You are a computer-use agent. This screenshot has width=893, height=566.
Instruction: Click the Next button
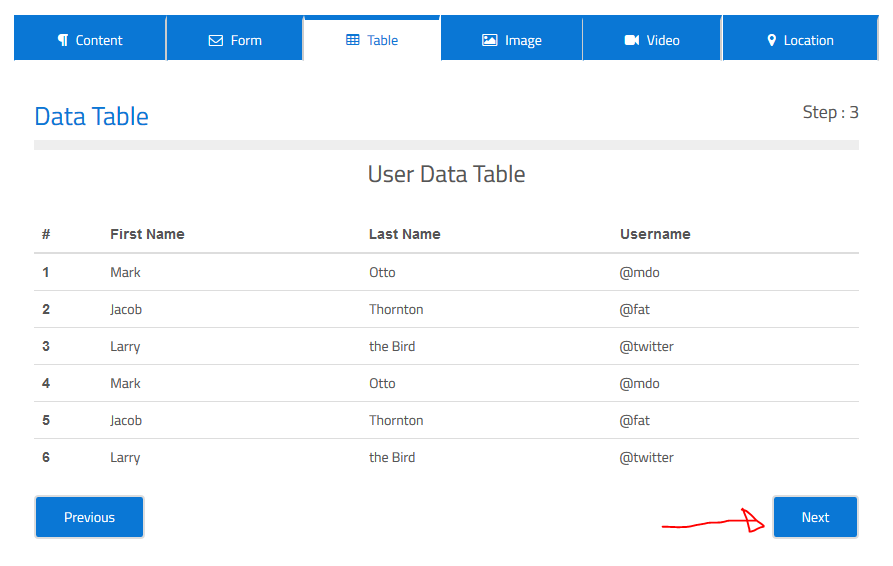815,517
